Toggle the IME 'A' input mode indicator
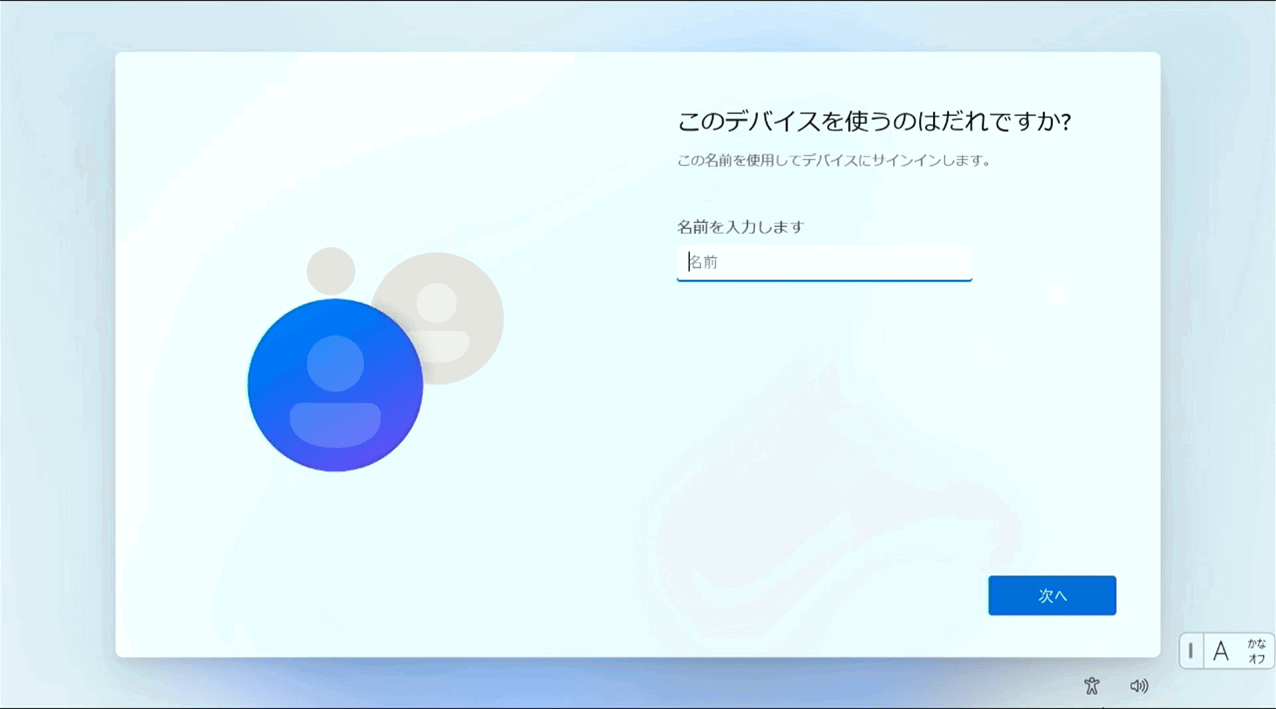1276x709 pixels. pyautogui.click(x=1220, y=652)
